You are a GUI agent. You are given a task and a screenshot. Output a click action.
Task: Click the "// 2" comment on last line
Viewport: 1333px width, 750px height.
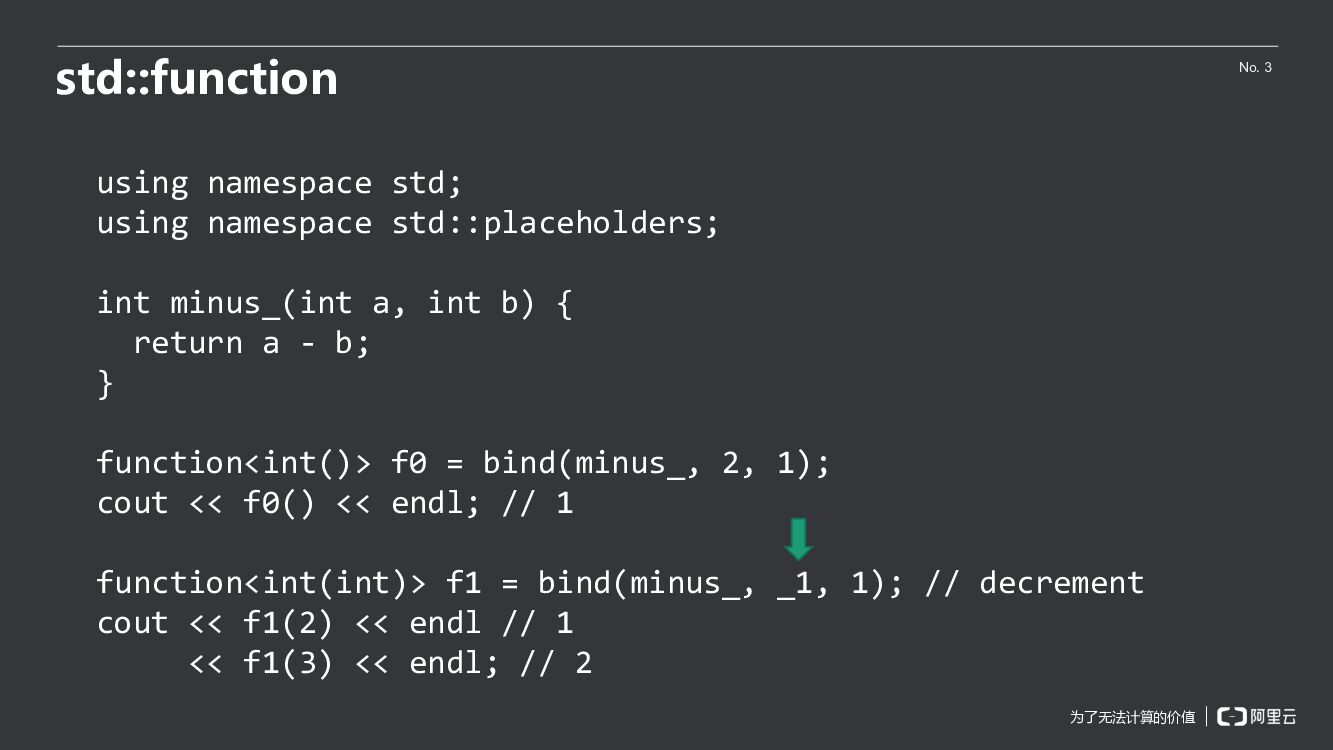click(x=556, y=663)
